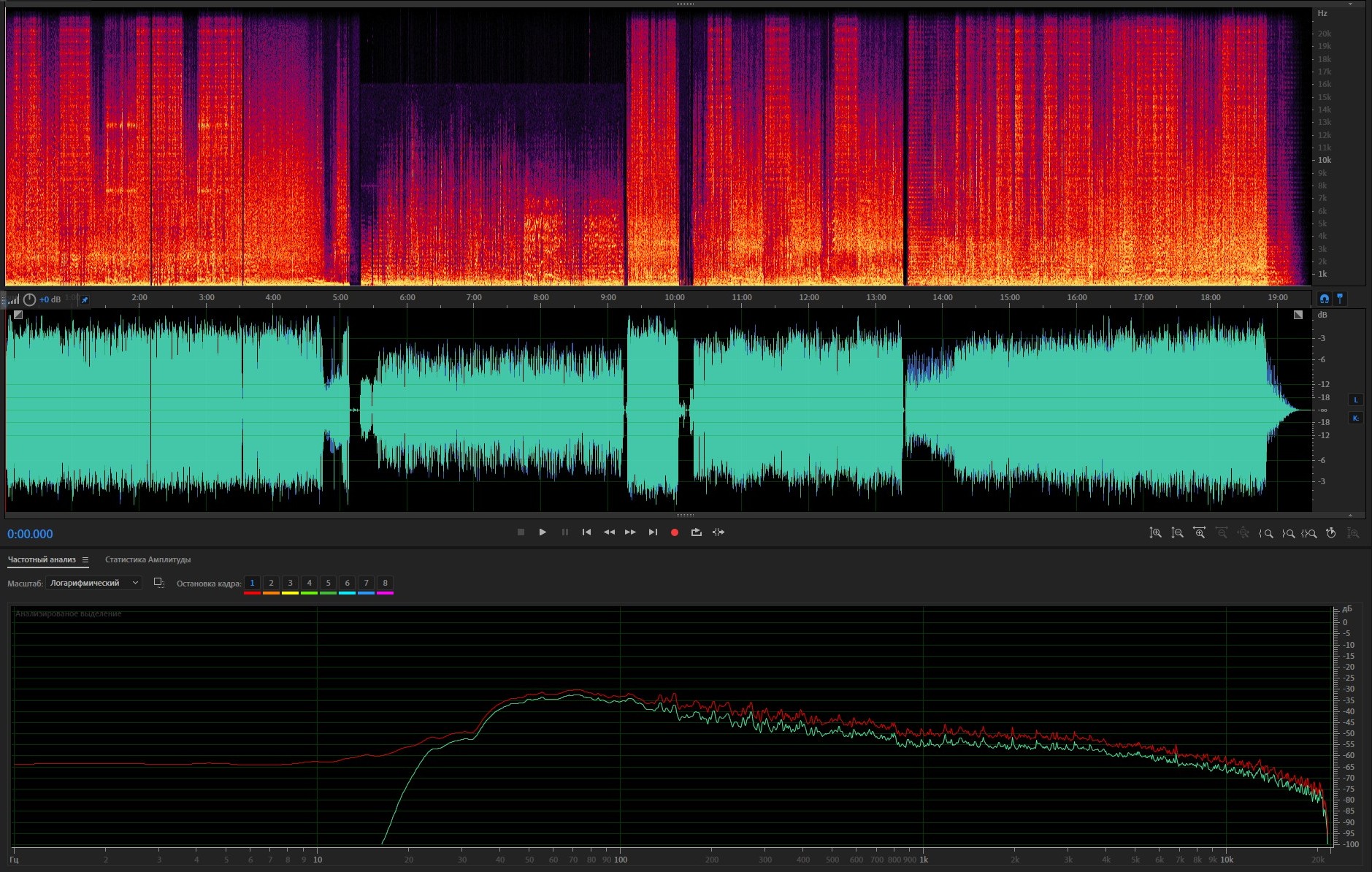The width and height of the screenshot is (1372, 872).
Task: Click the zoom in amplitude icon
Action: coord(1155,533)
